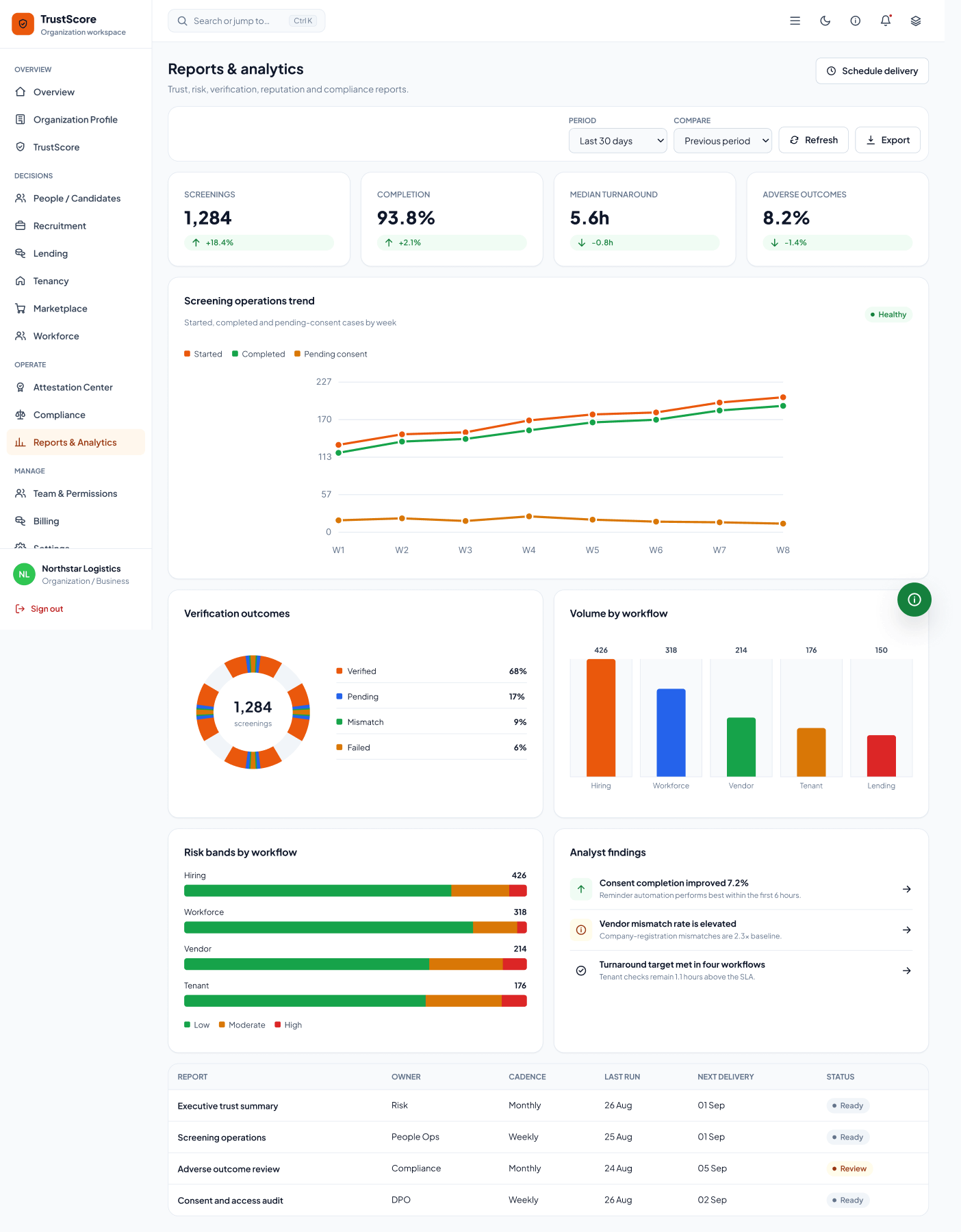The height and width of the screenshot is (1232, 961).
Task: Open arrow for Turnaround target met finding
Action: 907,971
